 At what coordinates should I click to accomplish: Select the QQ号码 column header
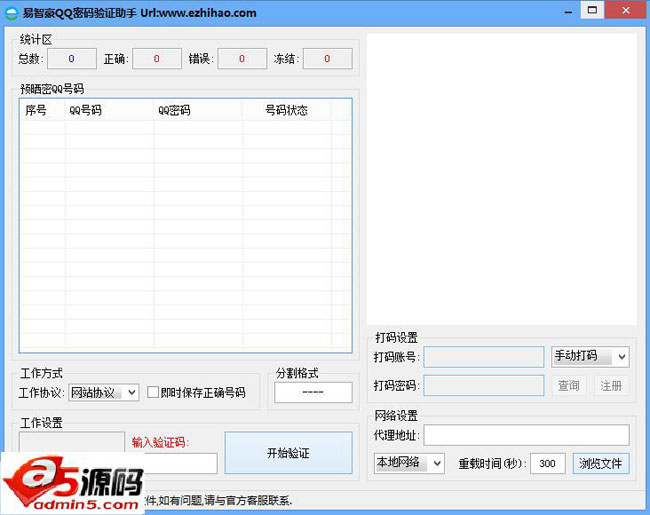coord(109,110)
